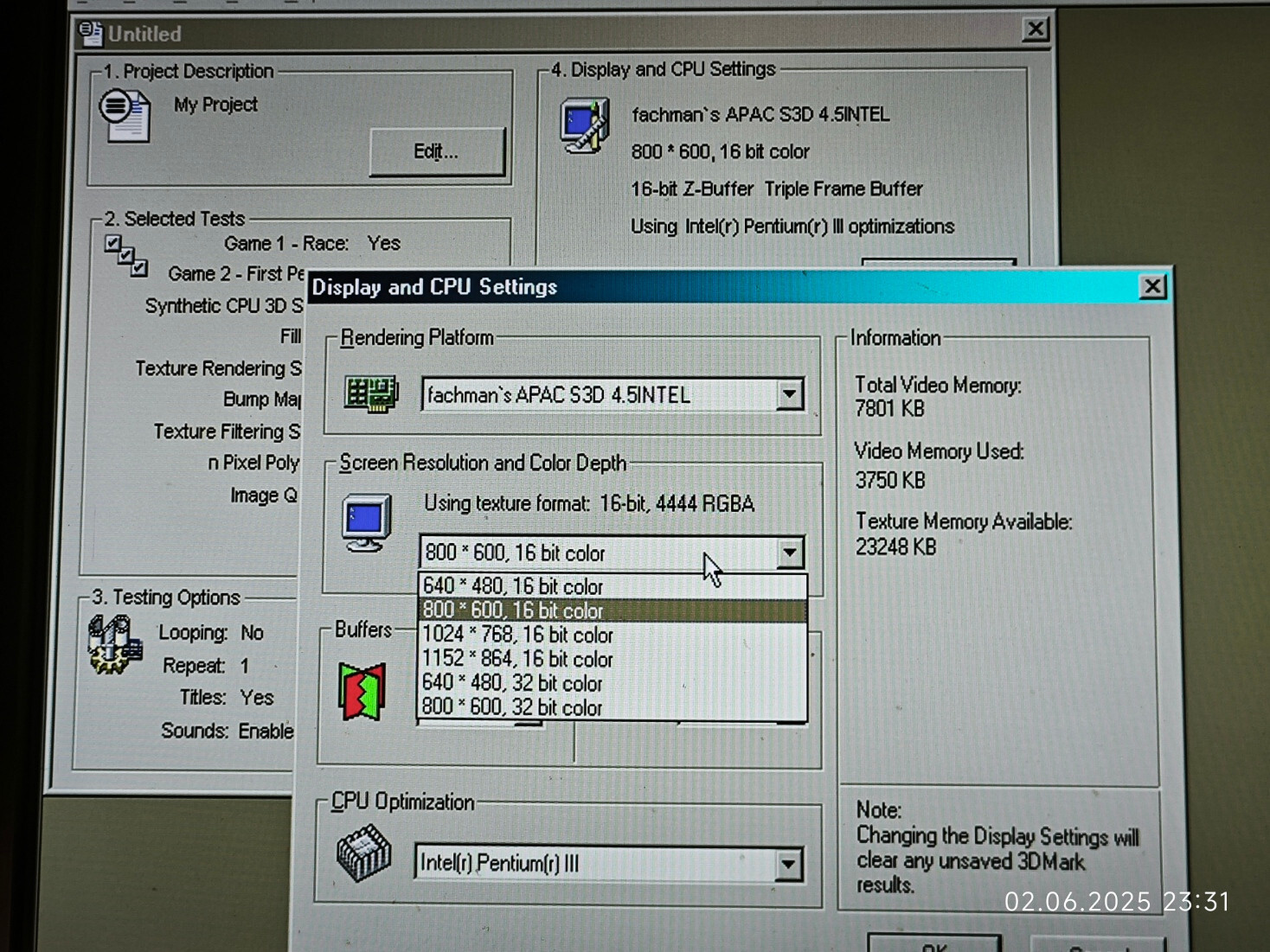Viewport: 1270px width, 952px height.
Task: Click '16-bit Z-Buffer Triple Frame Buffer' text
Action: click(777, 188)
